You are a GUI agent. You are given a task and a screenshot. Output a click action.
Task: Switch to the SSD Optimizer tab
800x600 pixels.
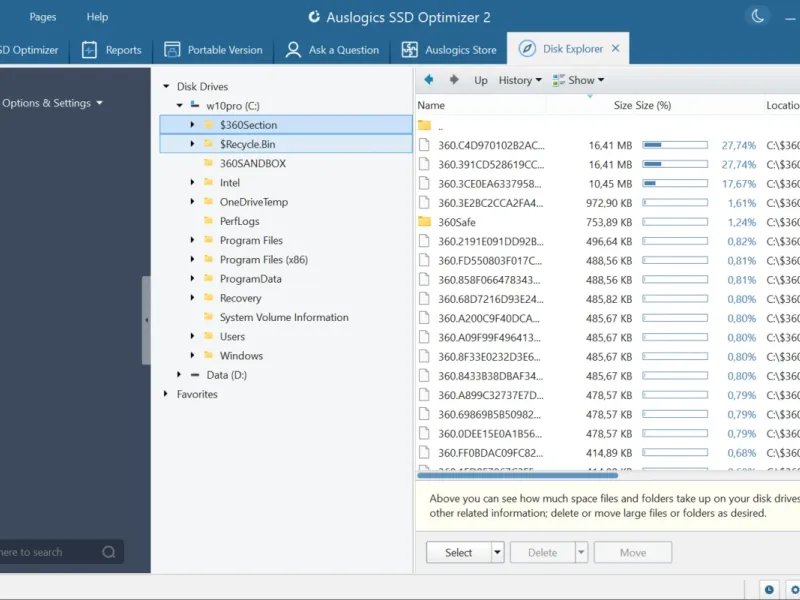(x=29, y=50)
